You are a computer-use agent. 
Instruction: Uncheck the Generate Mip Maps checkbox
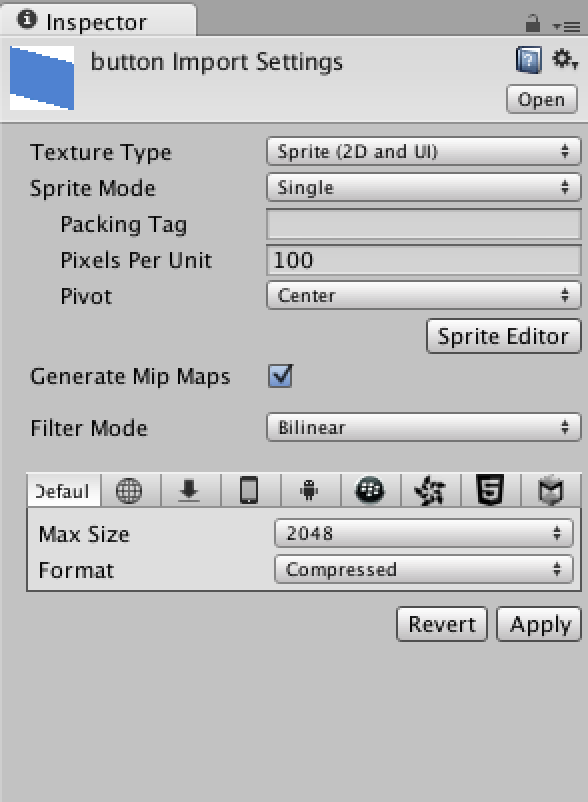tap(280, 376)
